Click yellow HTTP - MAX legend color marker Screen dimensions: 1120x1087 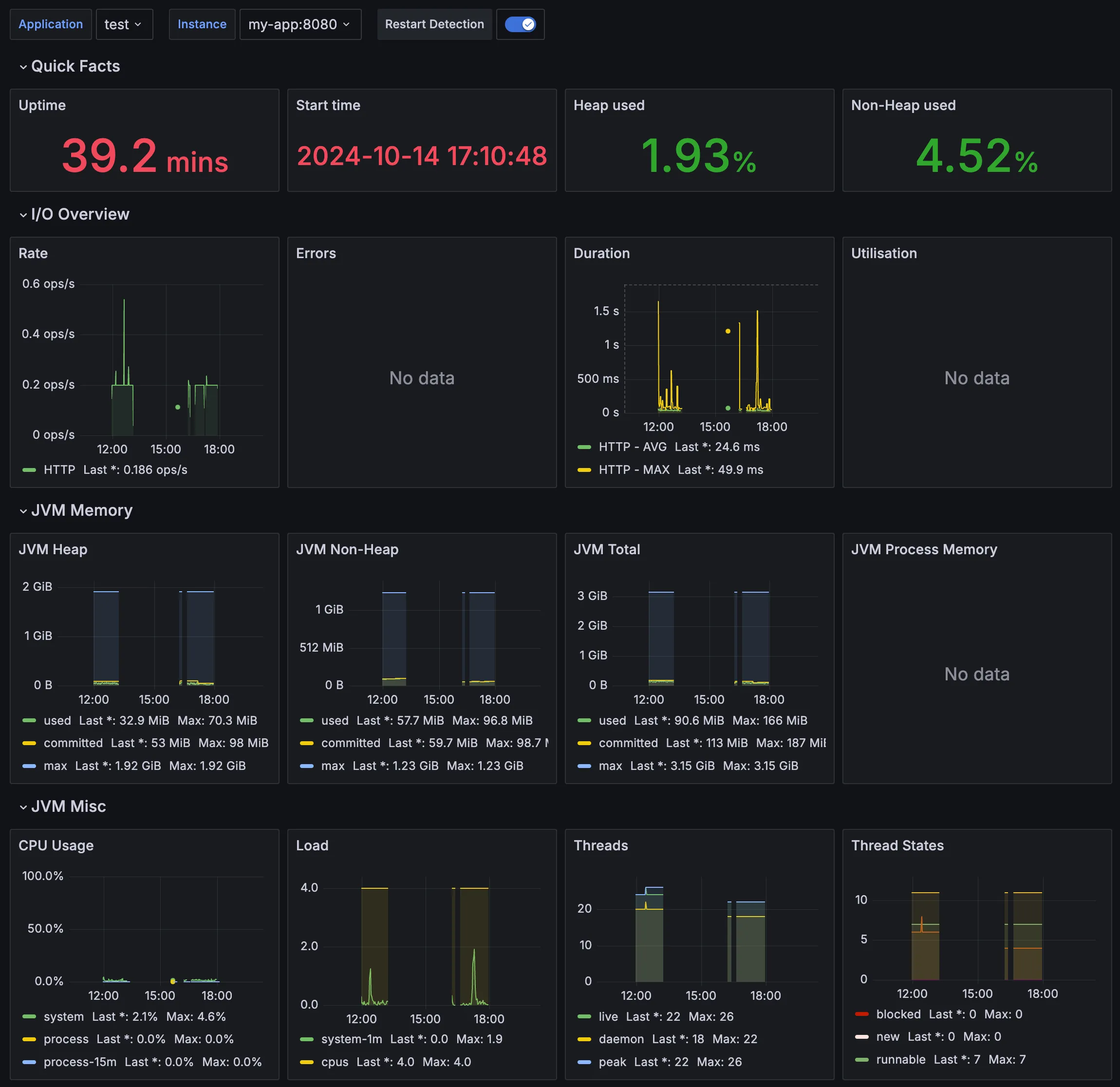pos(584,470)
